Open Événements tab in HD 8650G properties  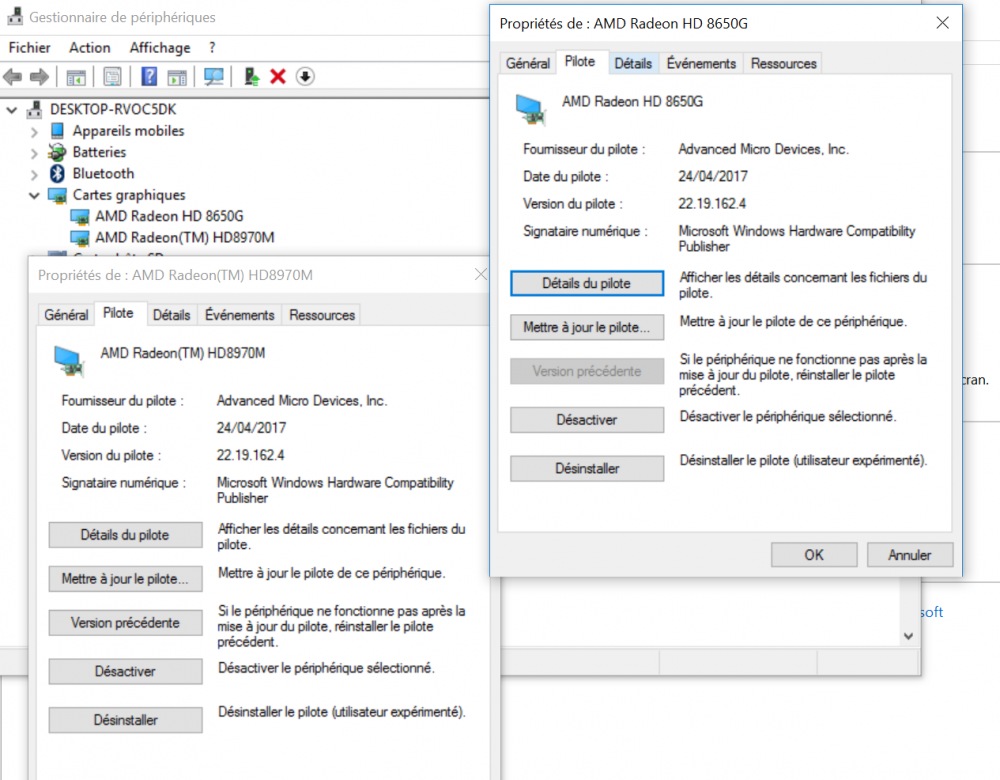tap(701, 63)
